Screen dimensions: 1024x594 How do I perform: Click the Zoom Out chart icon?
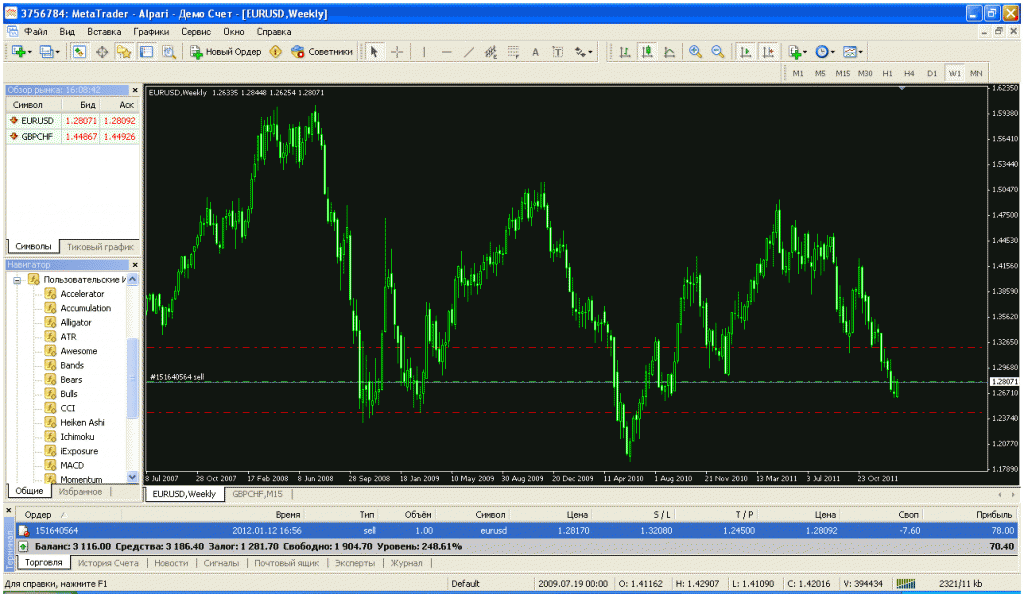pyautogui.click(x=717, y=52)
